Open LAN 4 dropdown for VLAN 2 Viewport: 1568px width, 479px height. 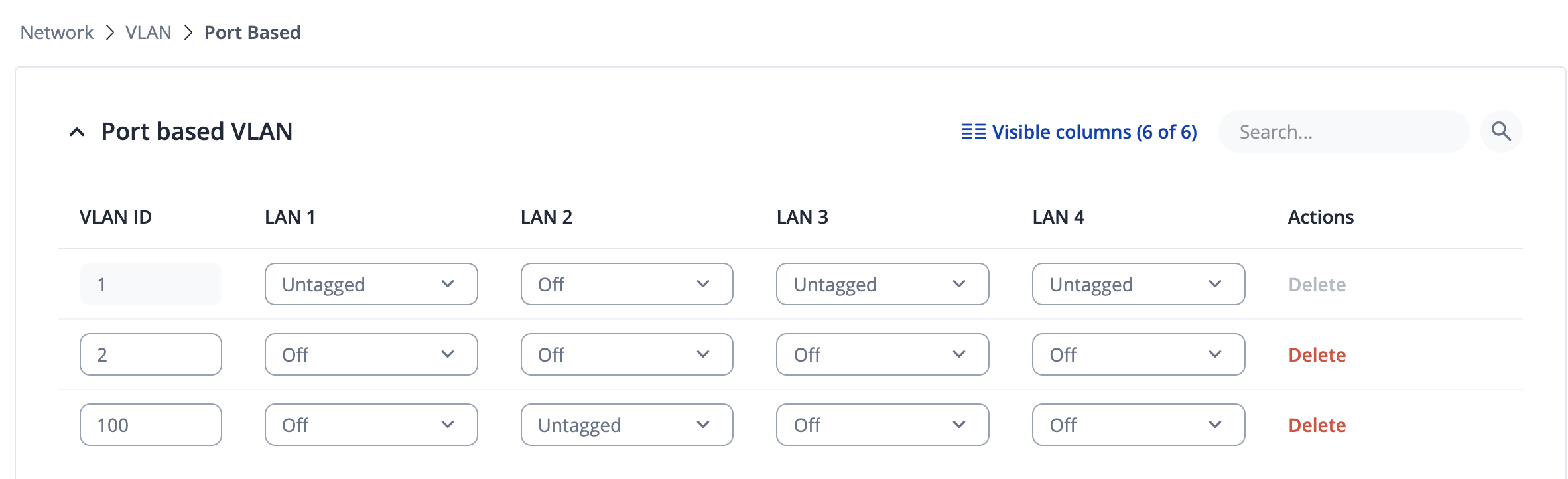[1138, 354]
